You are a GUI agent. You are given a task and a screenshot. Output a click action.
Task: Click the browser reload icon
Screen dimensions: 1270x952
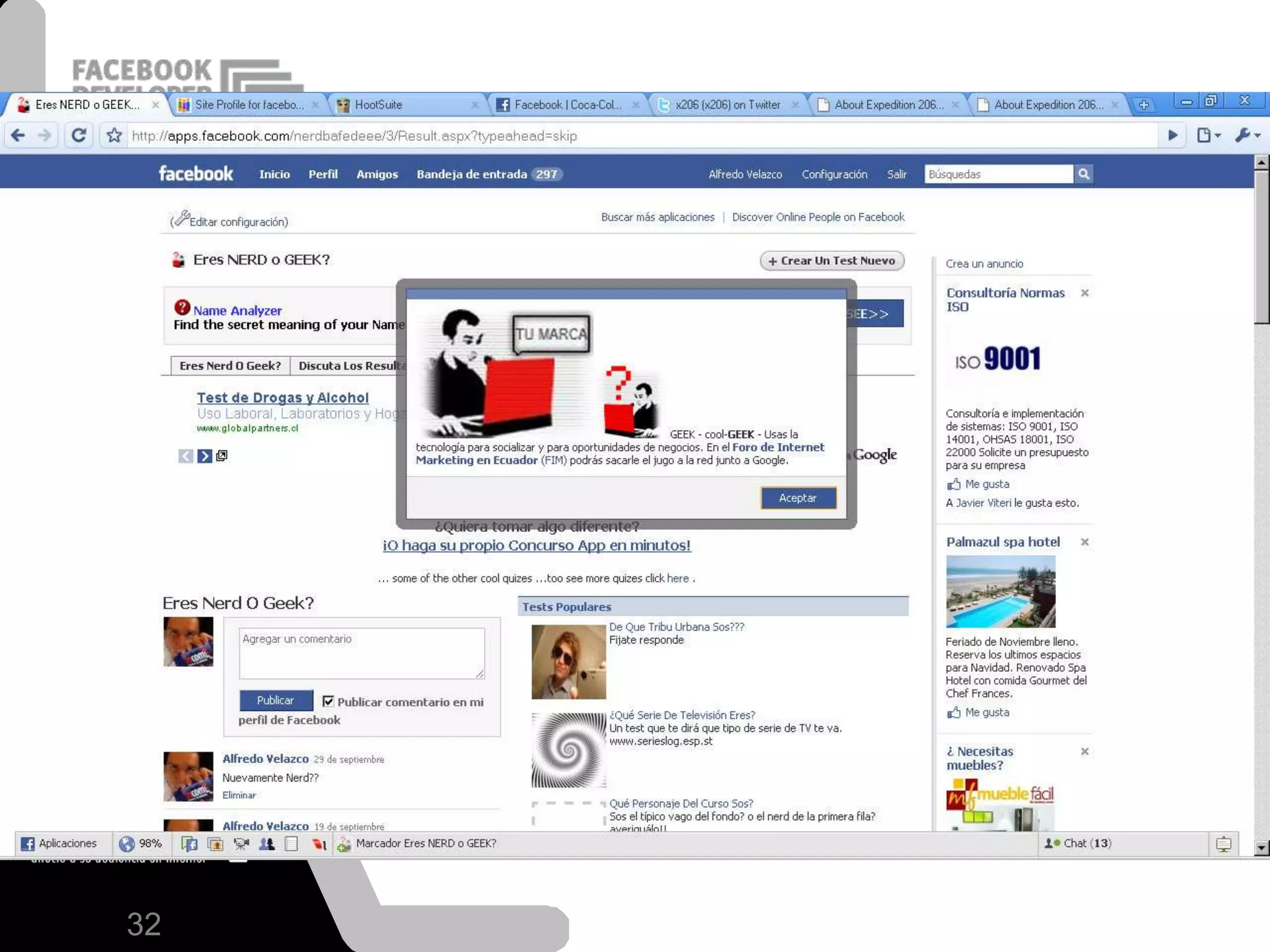(79, 135)
